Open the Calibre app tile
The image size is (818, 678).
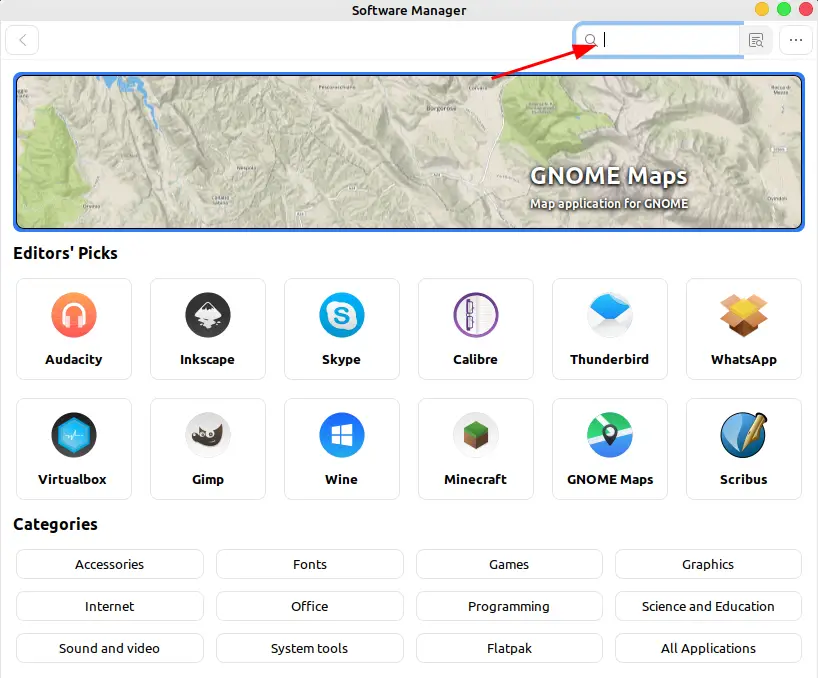click(x=476, y=329)
